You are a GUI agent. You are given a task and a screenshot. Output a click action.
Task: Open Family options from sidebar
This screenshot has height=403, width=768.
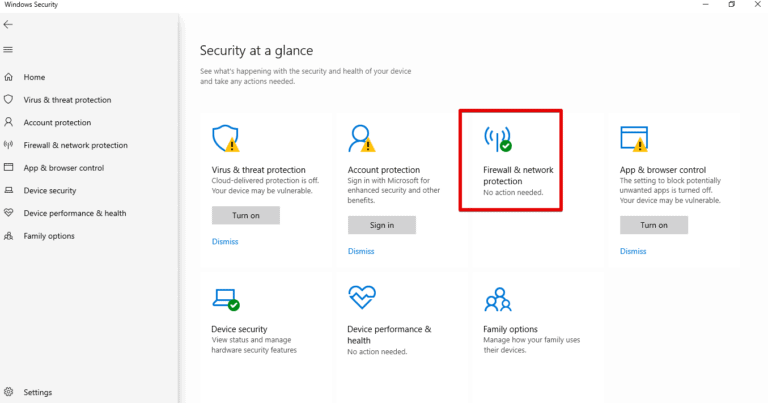pyautogui.click(x=49, y=236)
